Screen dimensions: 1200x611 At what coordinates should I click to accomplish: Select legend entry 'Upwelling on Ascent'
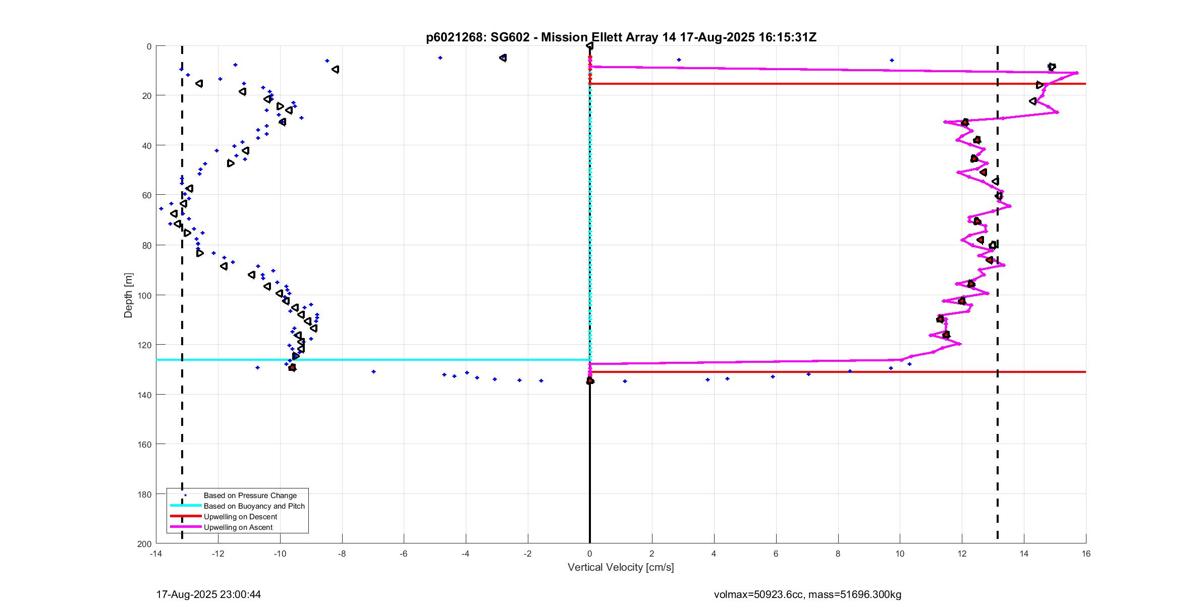pyautogui.click(x=240, y=526)
